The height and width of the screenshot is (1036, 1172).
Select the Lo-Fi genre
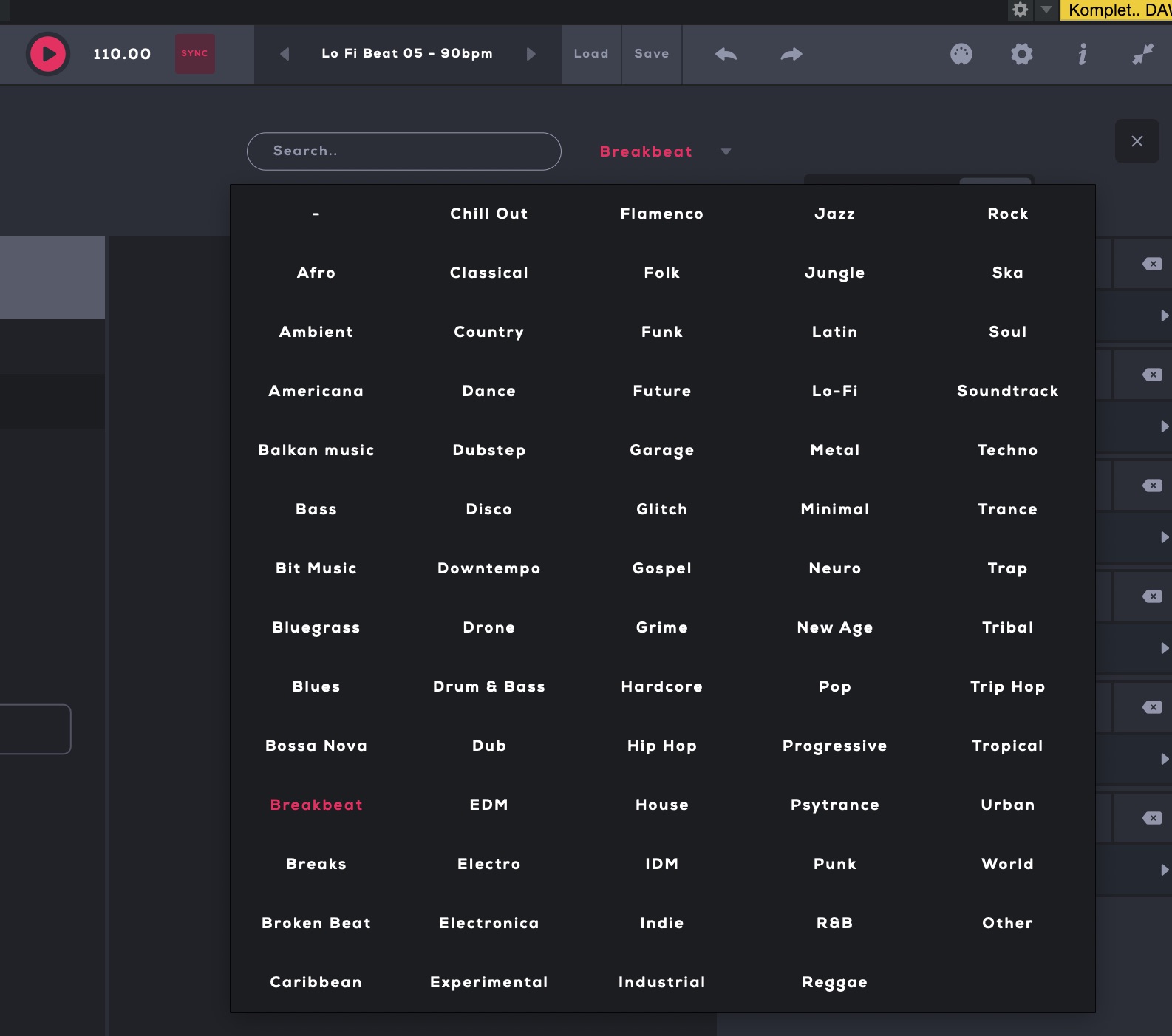pyautogui.click(x=834, y=391)
